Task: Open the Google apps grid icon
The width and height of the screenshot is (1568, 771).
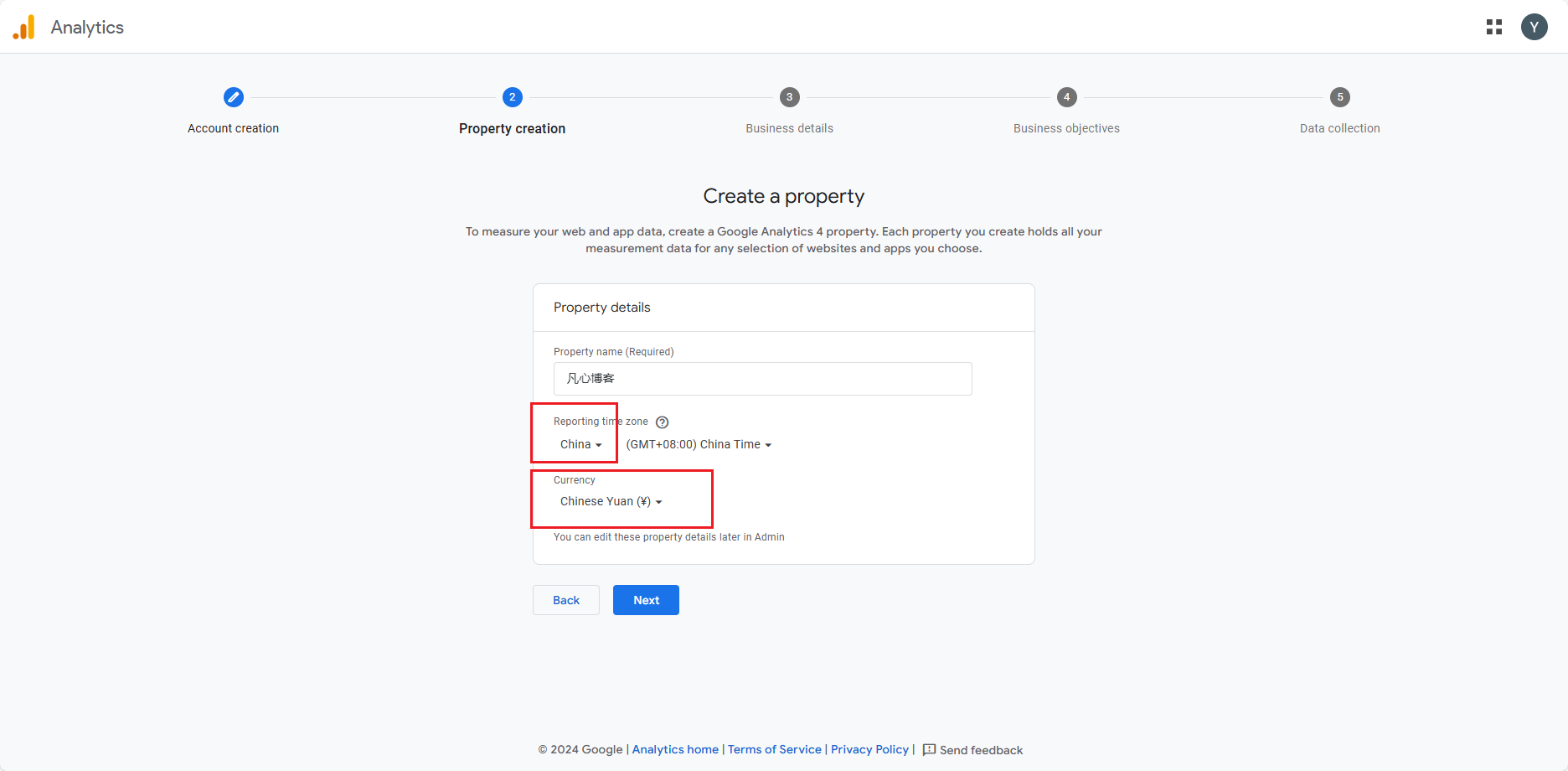Action: 1494,27
